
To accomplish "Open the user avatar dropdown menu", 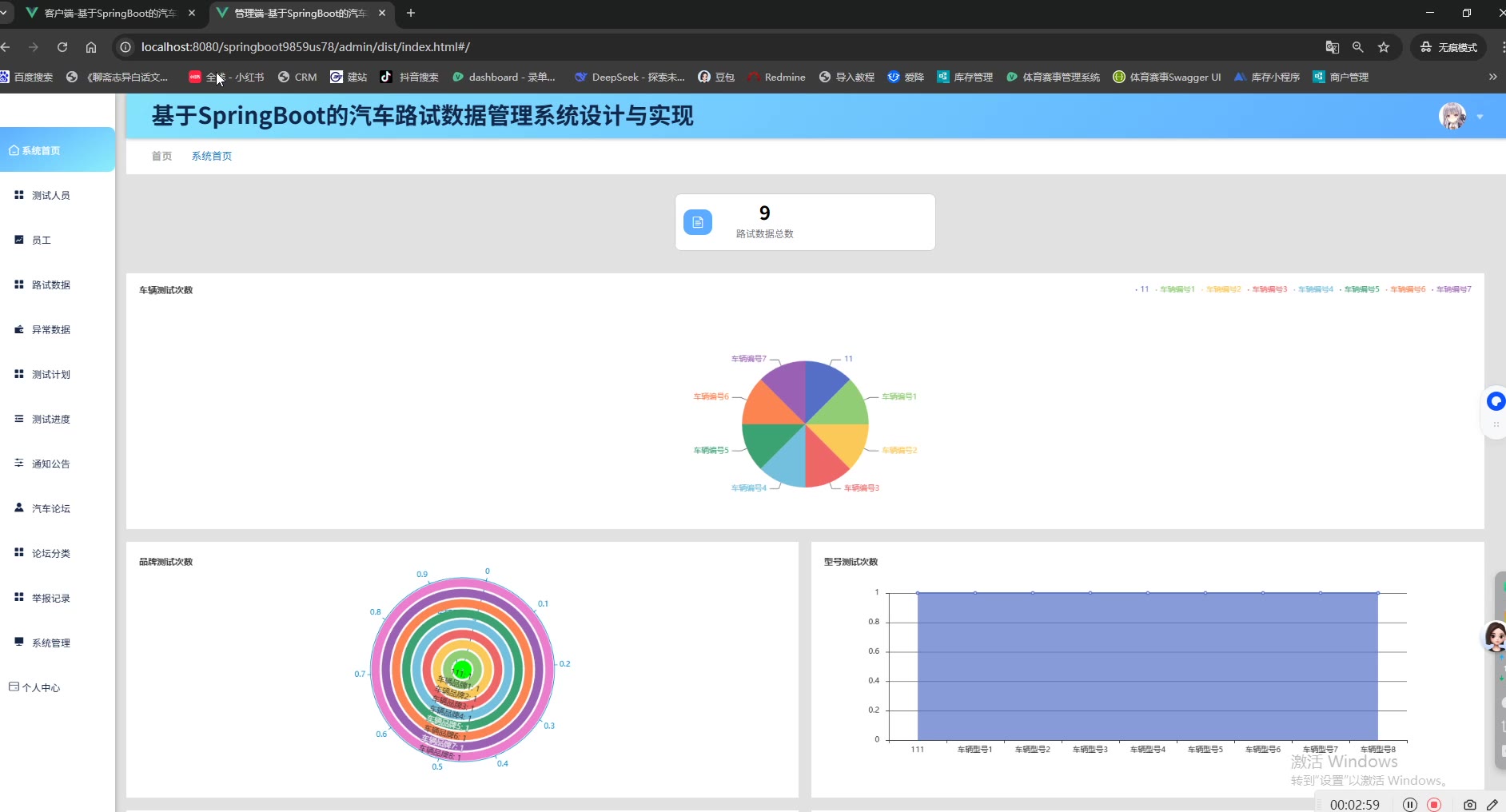I will 1460,117.
